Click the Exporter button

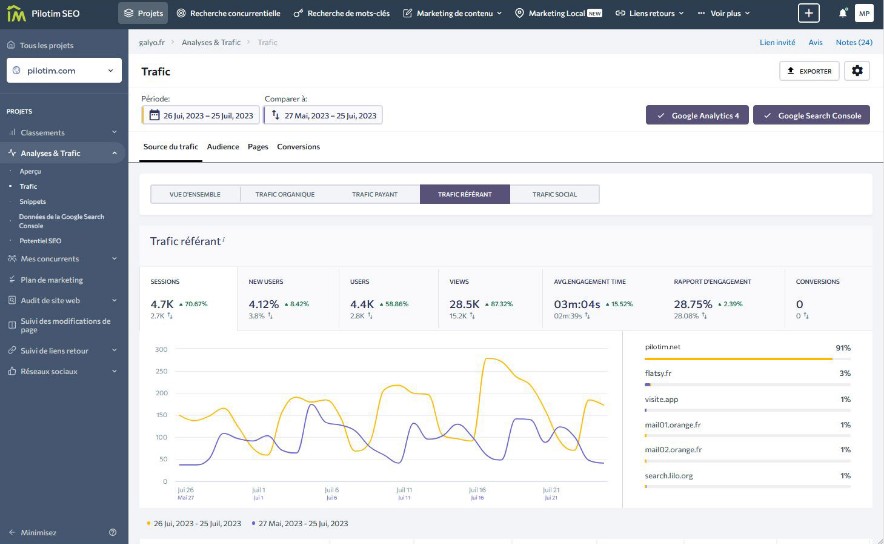coord(809,71)
